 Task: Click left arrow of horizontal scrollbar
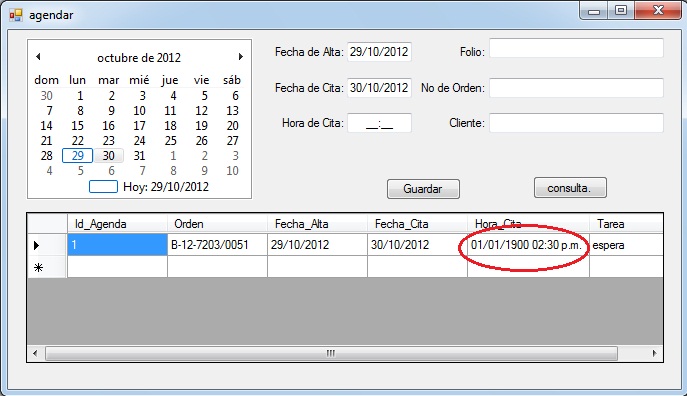coord(35,353)
